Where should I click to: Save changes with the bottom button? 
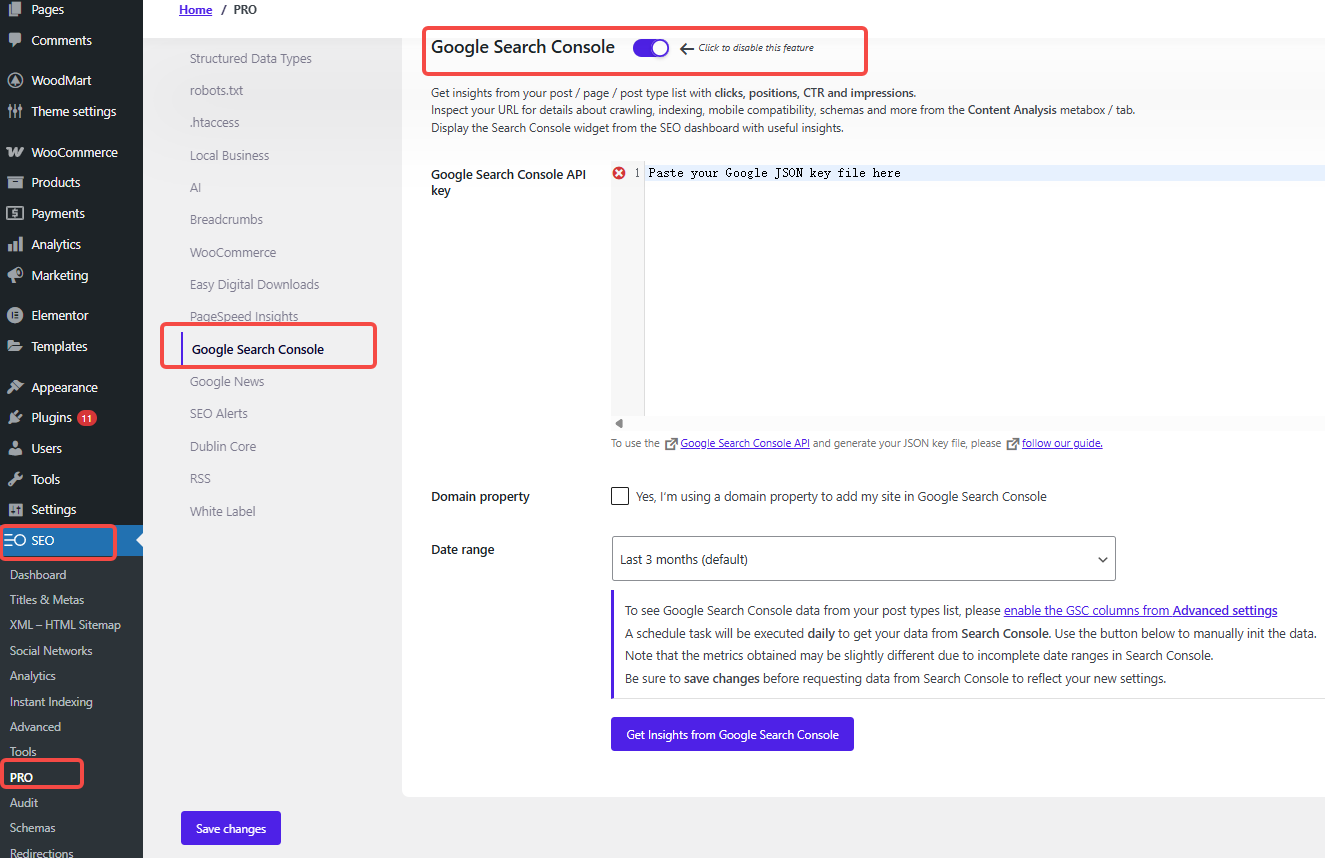pos(230,828)
